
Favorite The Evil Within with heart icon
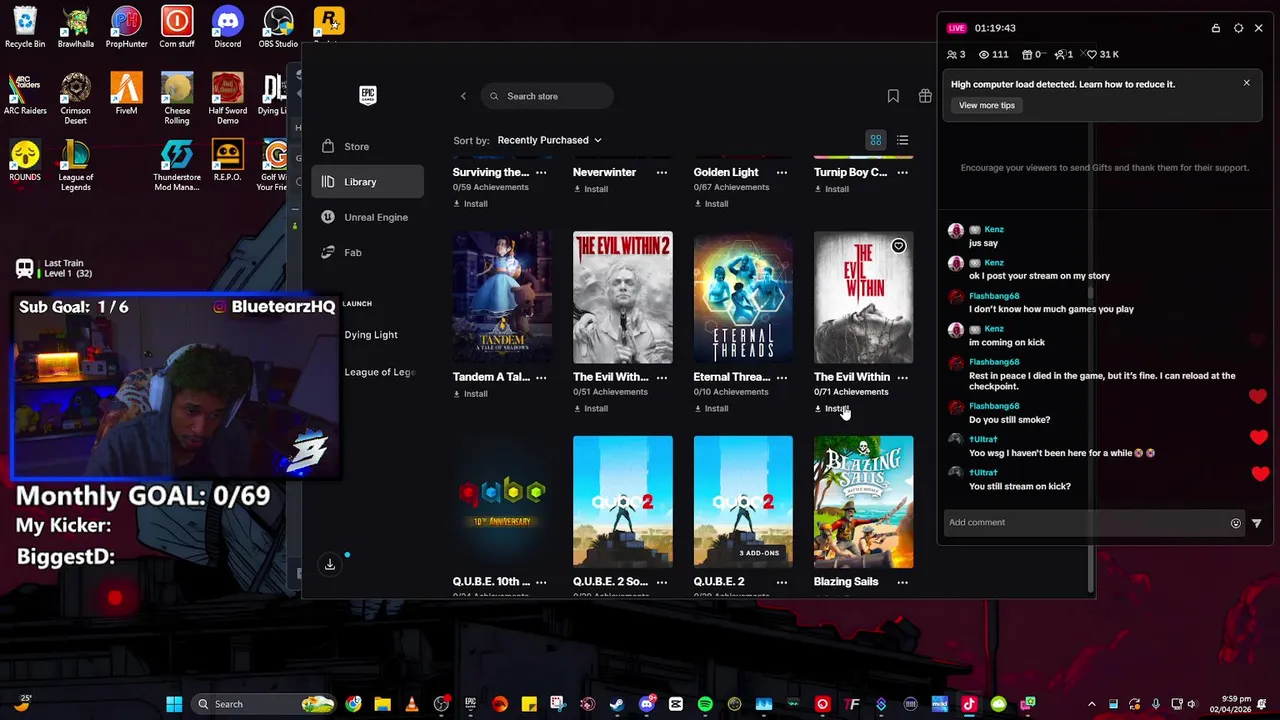[898, 246]
